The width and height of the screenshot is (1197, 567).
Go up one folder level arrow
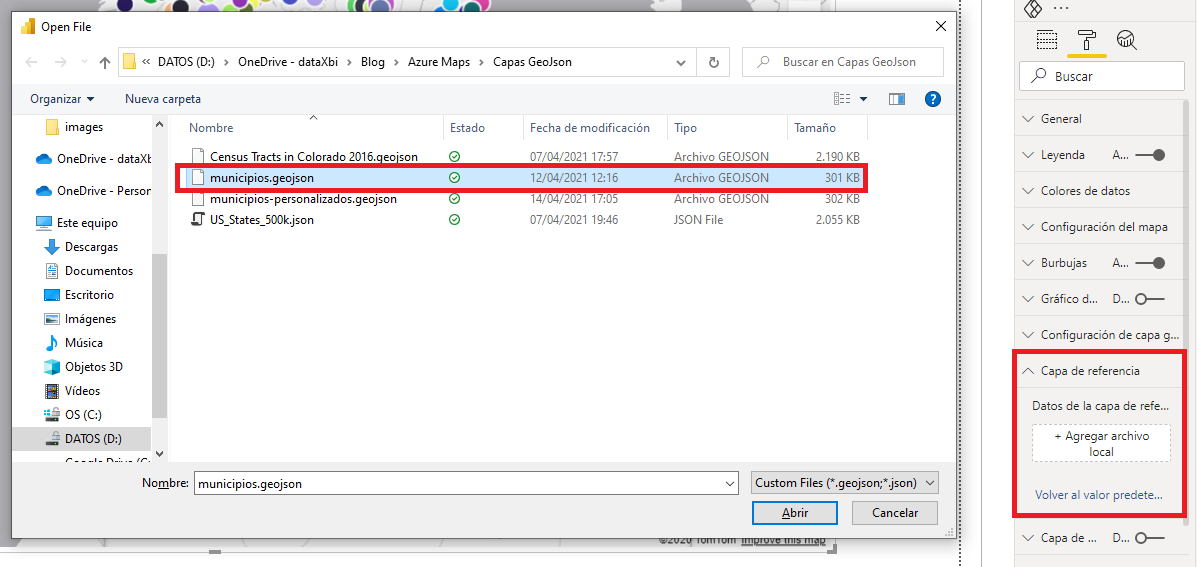[105, 63]
